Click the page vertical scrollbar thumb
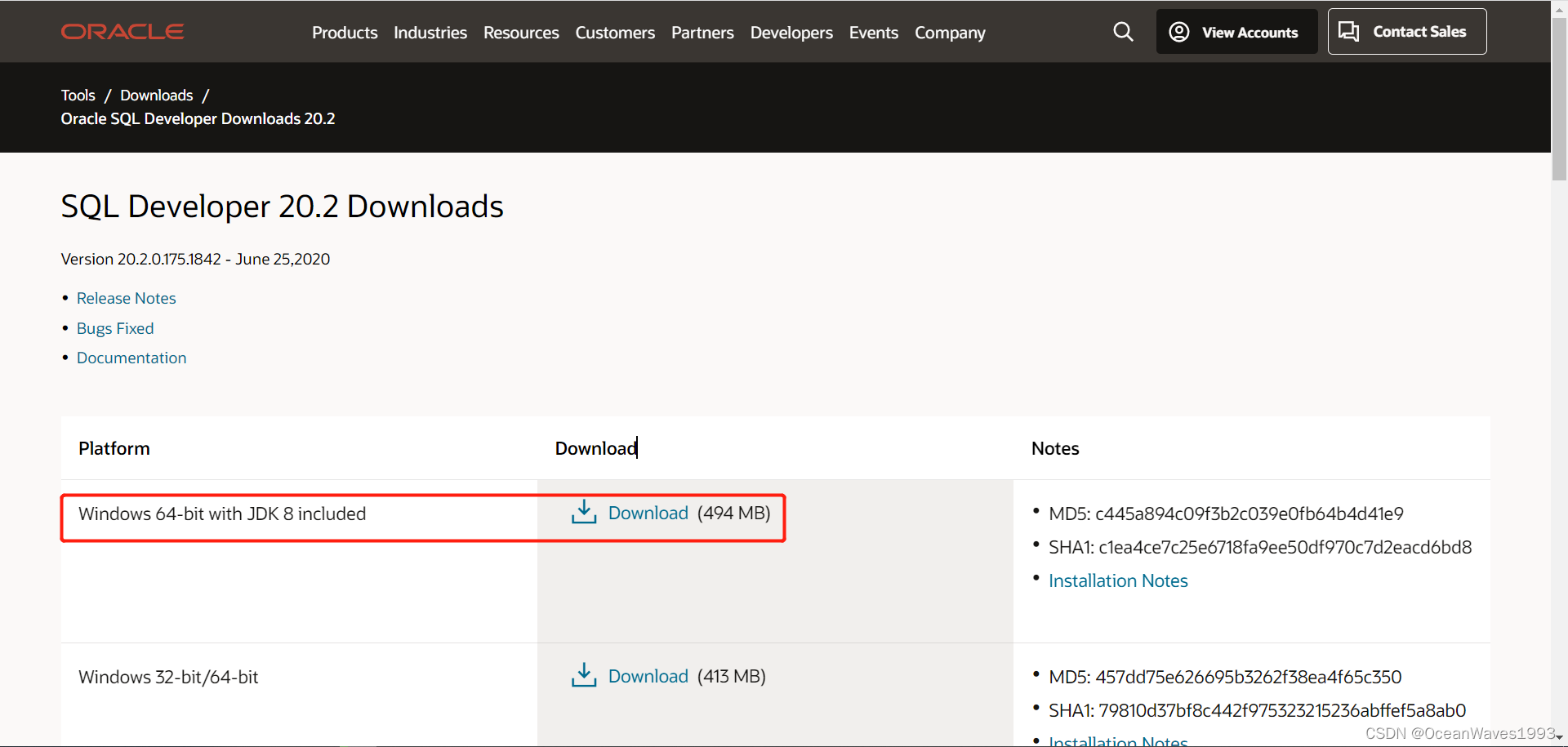1568x747 pixels. 1559,99
